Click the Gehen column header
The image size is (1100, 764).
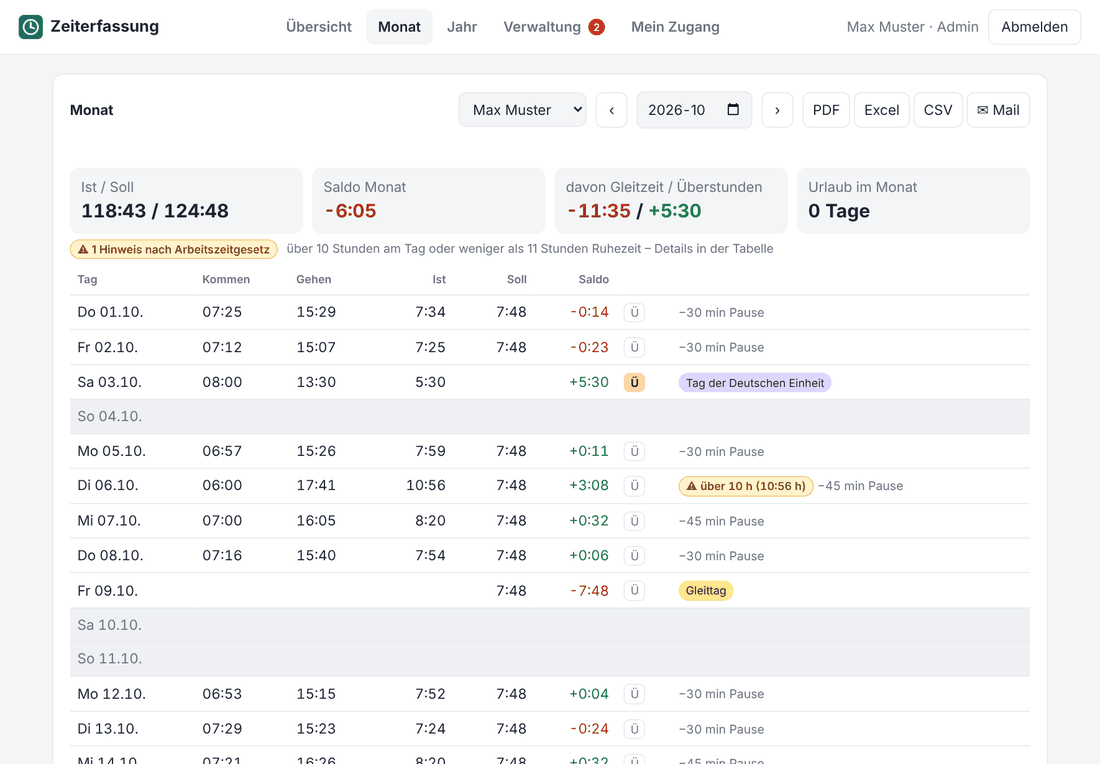pyautogui.click(x=314, y=279)
